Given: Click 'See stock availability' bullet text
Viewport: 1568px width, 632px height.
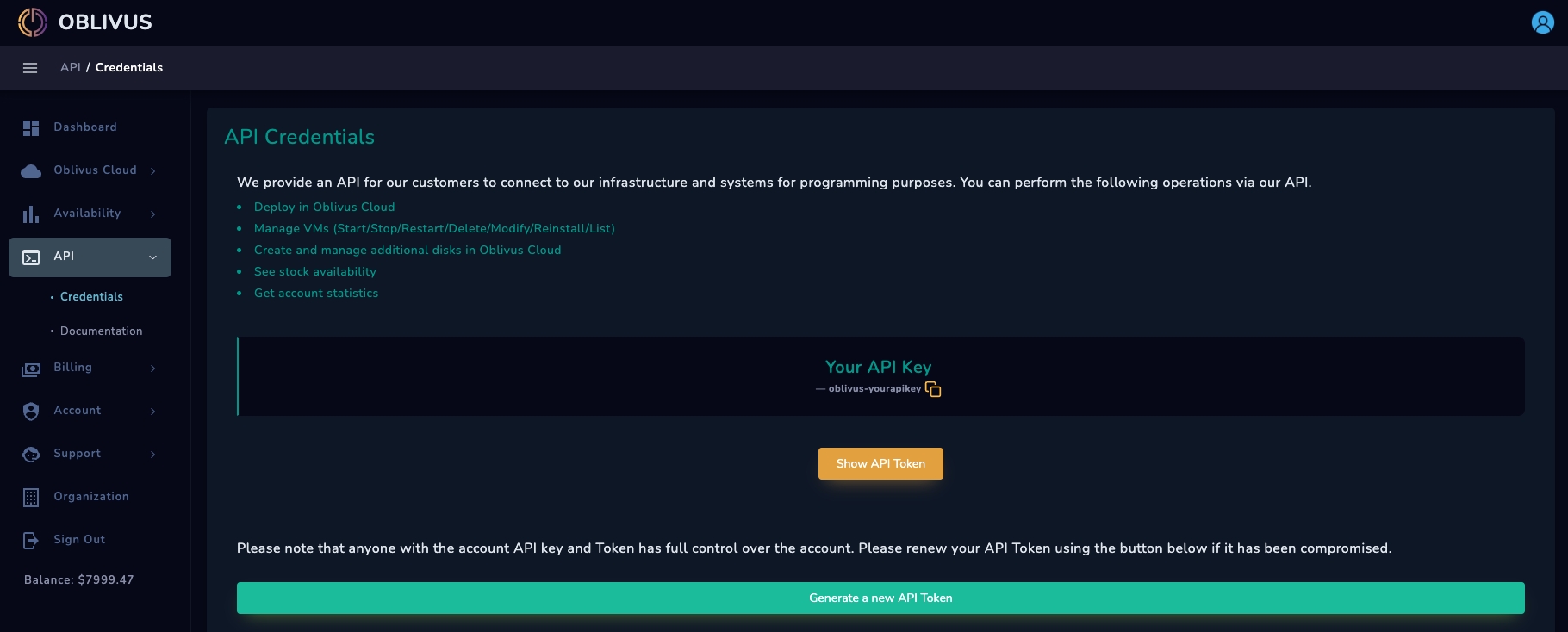Looking at the screenshot, I should click(x=315, y=271).
